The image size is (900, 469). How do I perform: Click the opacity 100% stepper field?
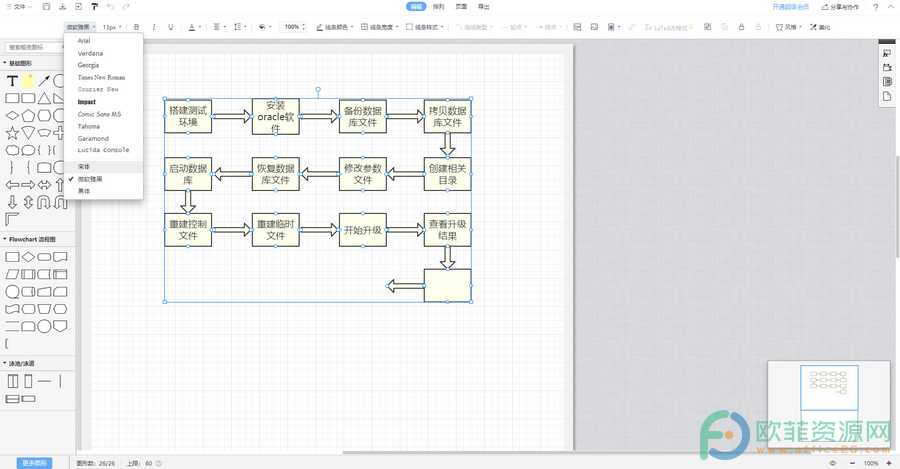(293, 27)
